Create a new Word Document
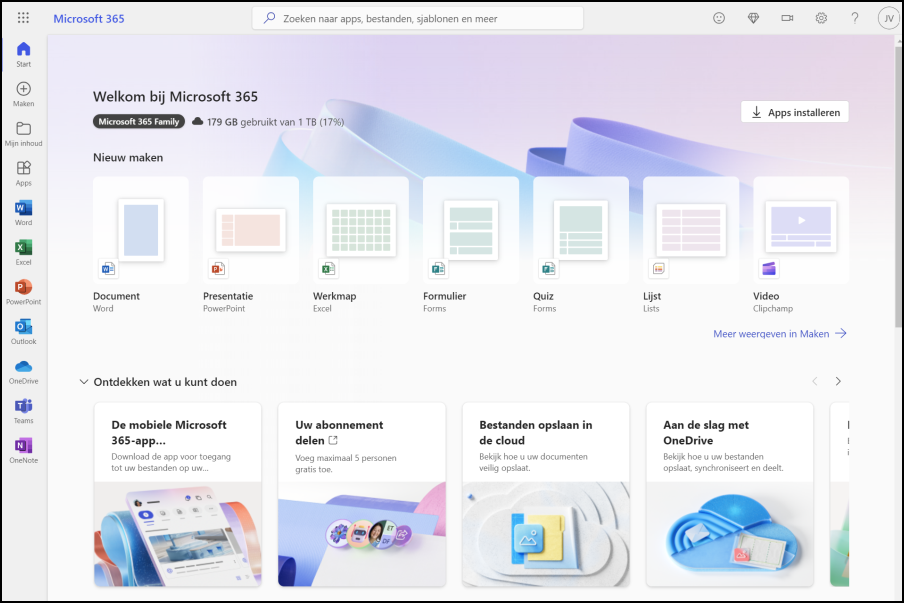This screenshot has width=904, height=603. (141, 246)
